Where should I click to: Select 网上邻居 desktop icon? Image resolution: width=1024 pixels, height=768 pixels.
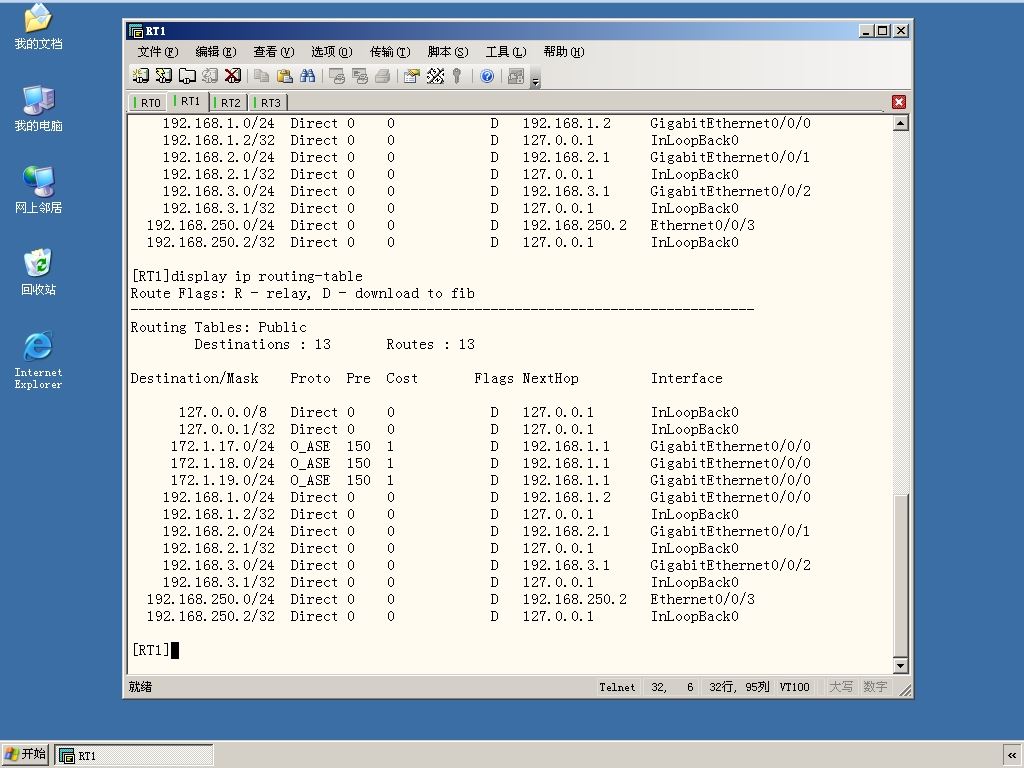pyautogui.click(x=39, y=190)
